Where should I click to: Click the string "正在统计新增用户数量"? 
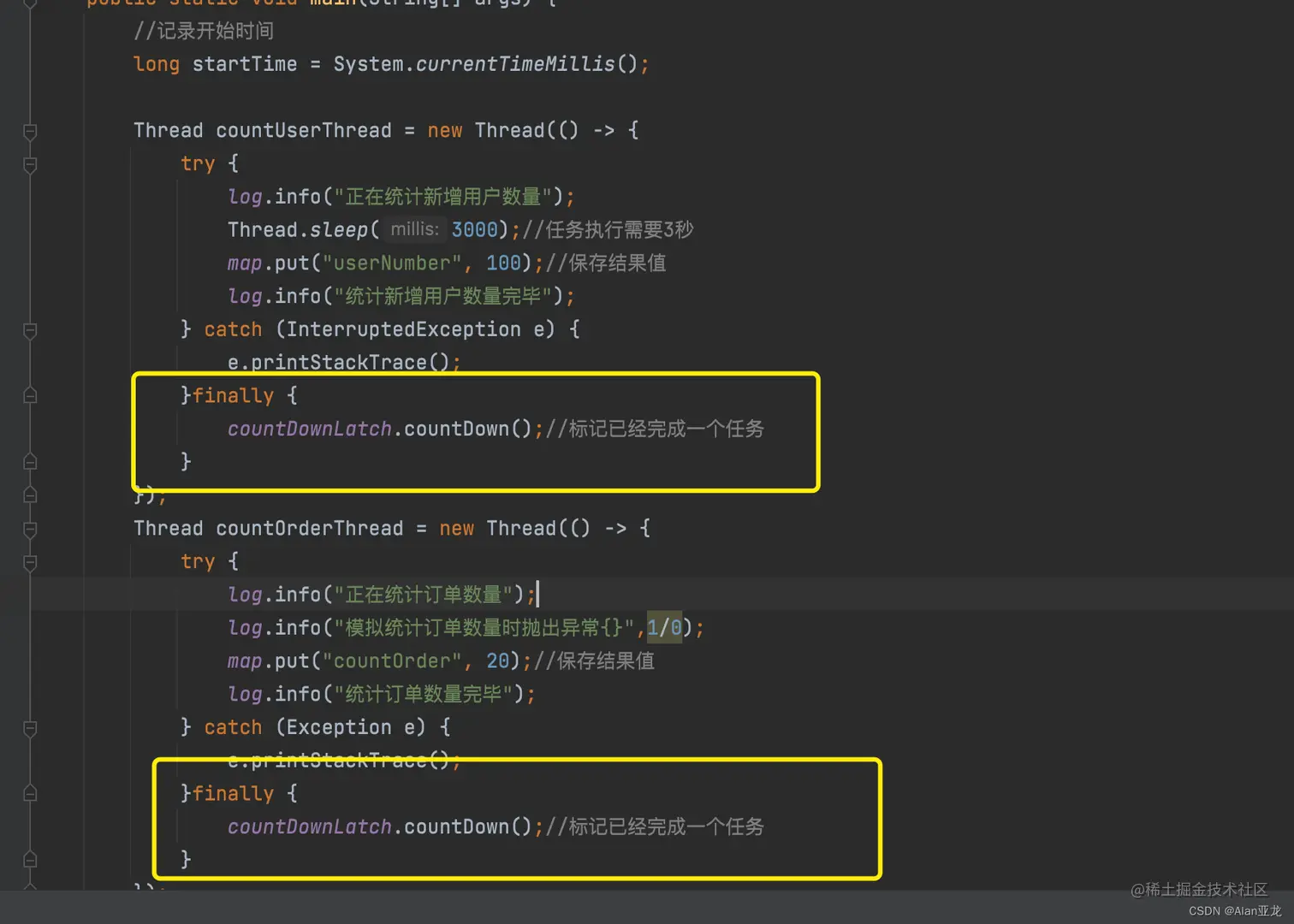click(x=443, y=197)
